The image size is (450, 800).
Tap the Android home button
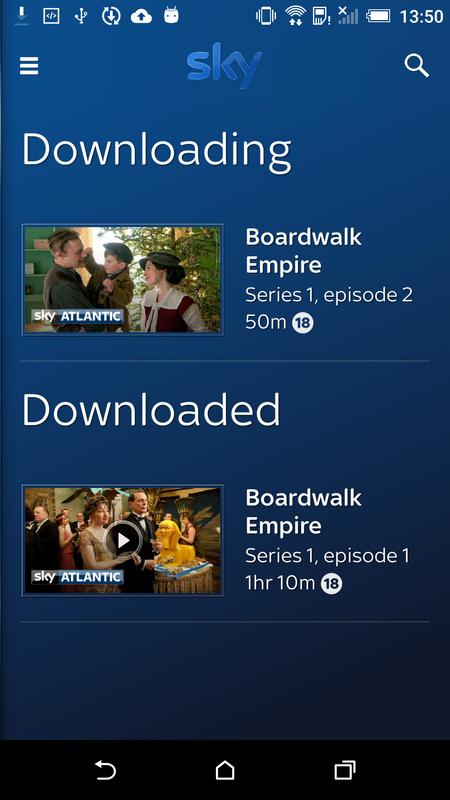[225, 770]
